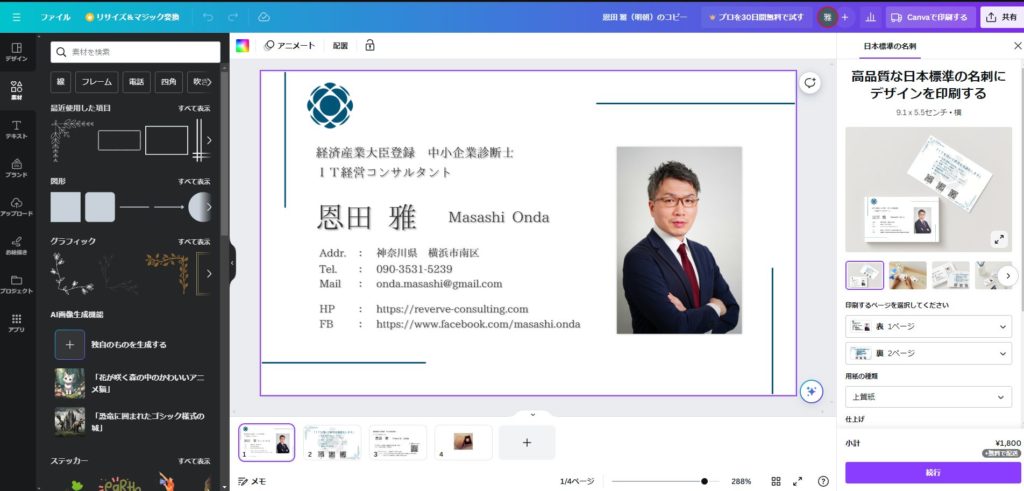Open the analytics bar chart icon
Image resolution: width=1024 pixels, height=491 pixels.
pos(870,17)
